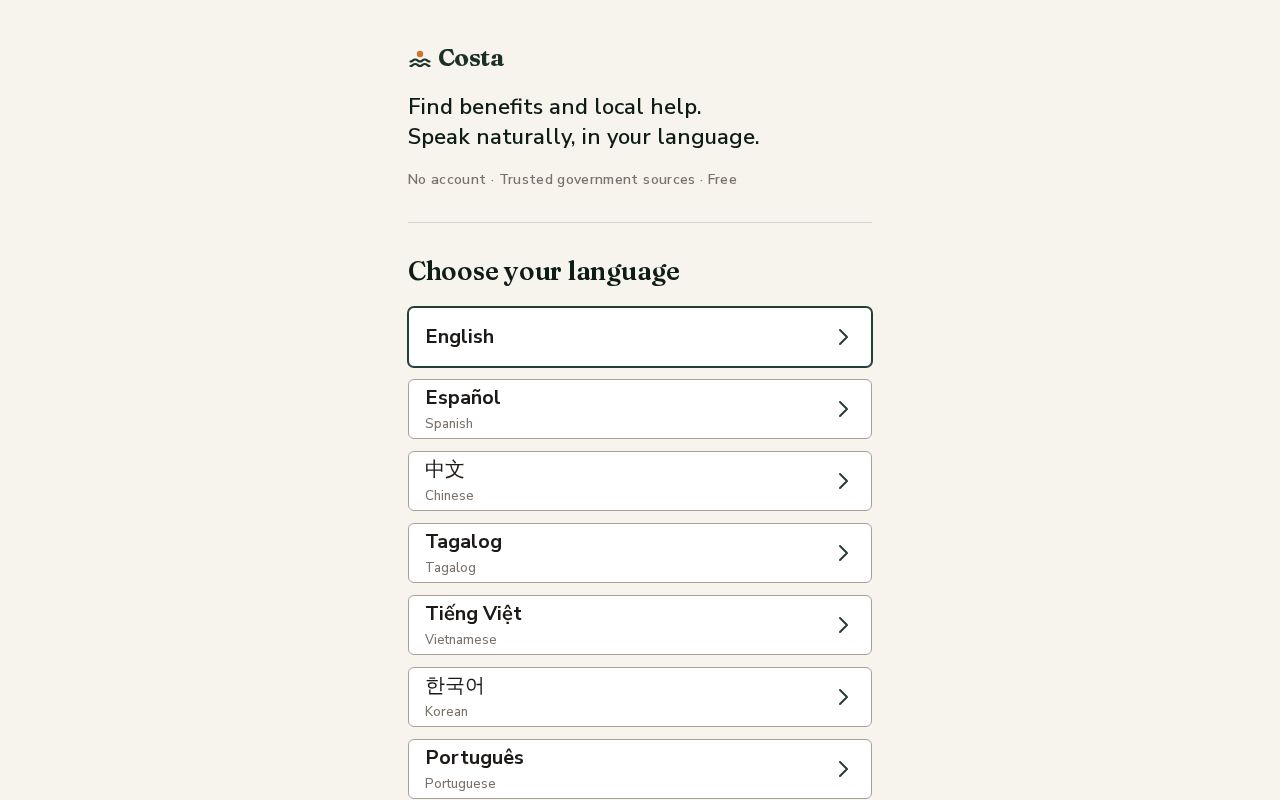Click the Costa sunrise logo icon
The height and width of the screenshot is (800, 1280).
click(420, 59)
